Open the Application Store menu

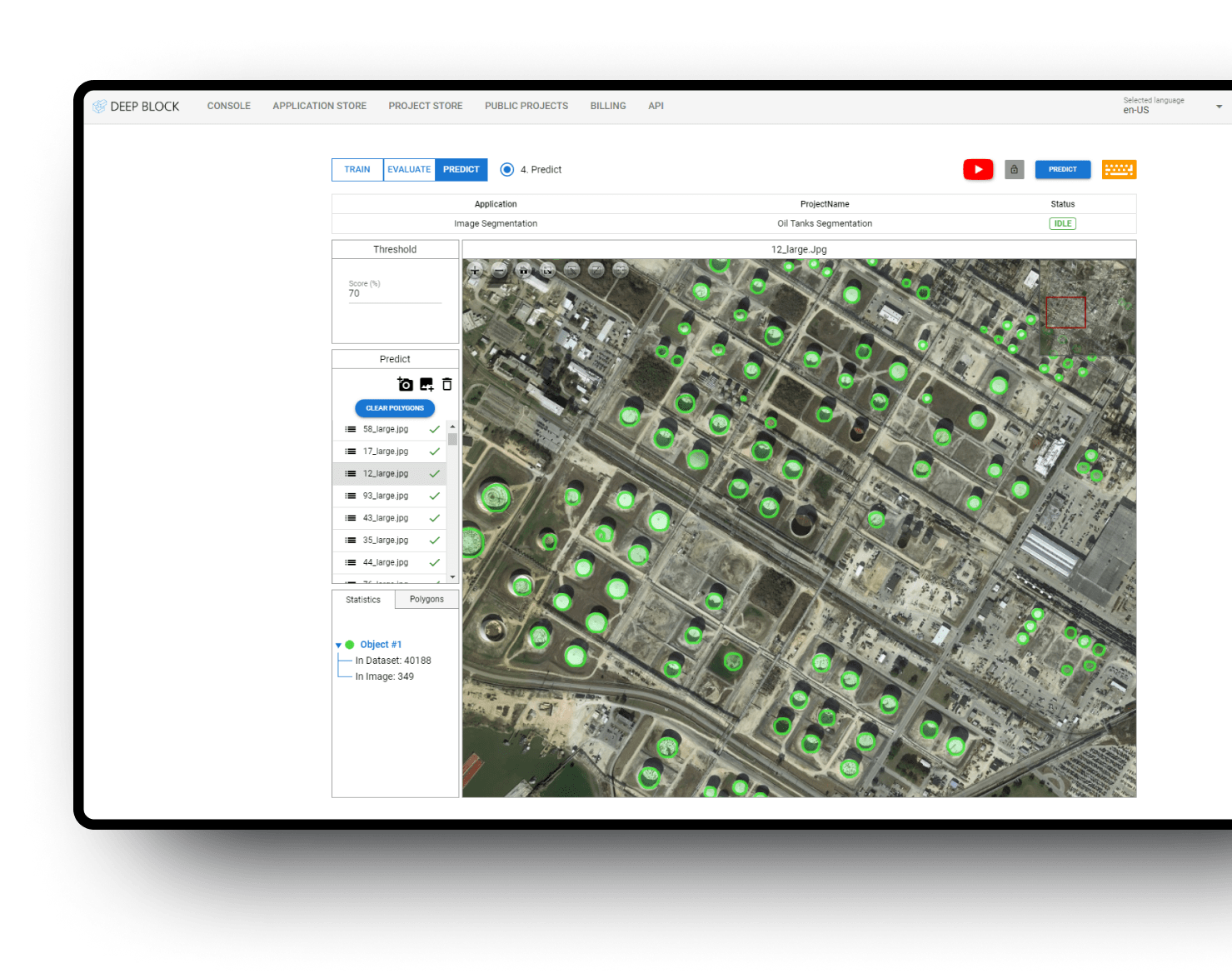click(319, 106)
